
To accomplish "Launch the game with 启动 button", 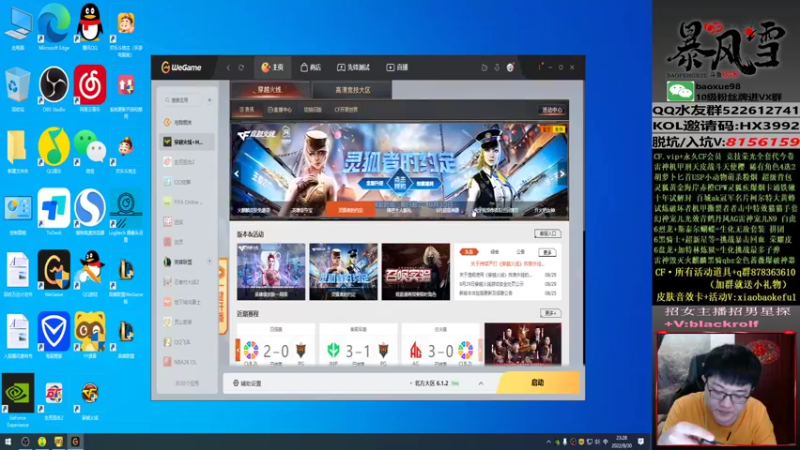I will pyautogui.click(x=538, y=383).
